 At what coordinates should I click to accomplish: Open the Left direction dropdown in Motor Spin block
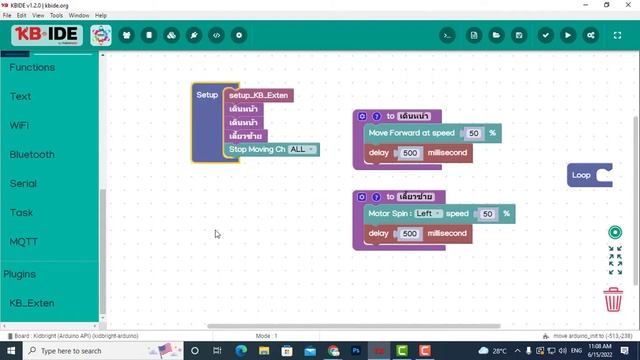click(428, 213)
